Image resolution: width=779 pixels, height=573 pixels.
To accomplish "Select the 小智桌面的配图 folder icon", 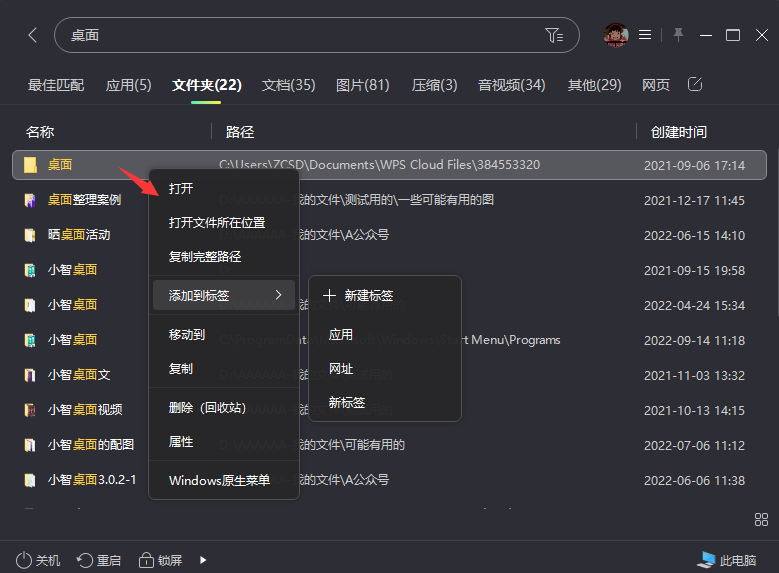I will click(x=30, y=445).
